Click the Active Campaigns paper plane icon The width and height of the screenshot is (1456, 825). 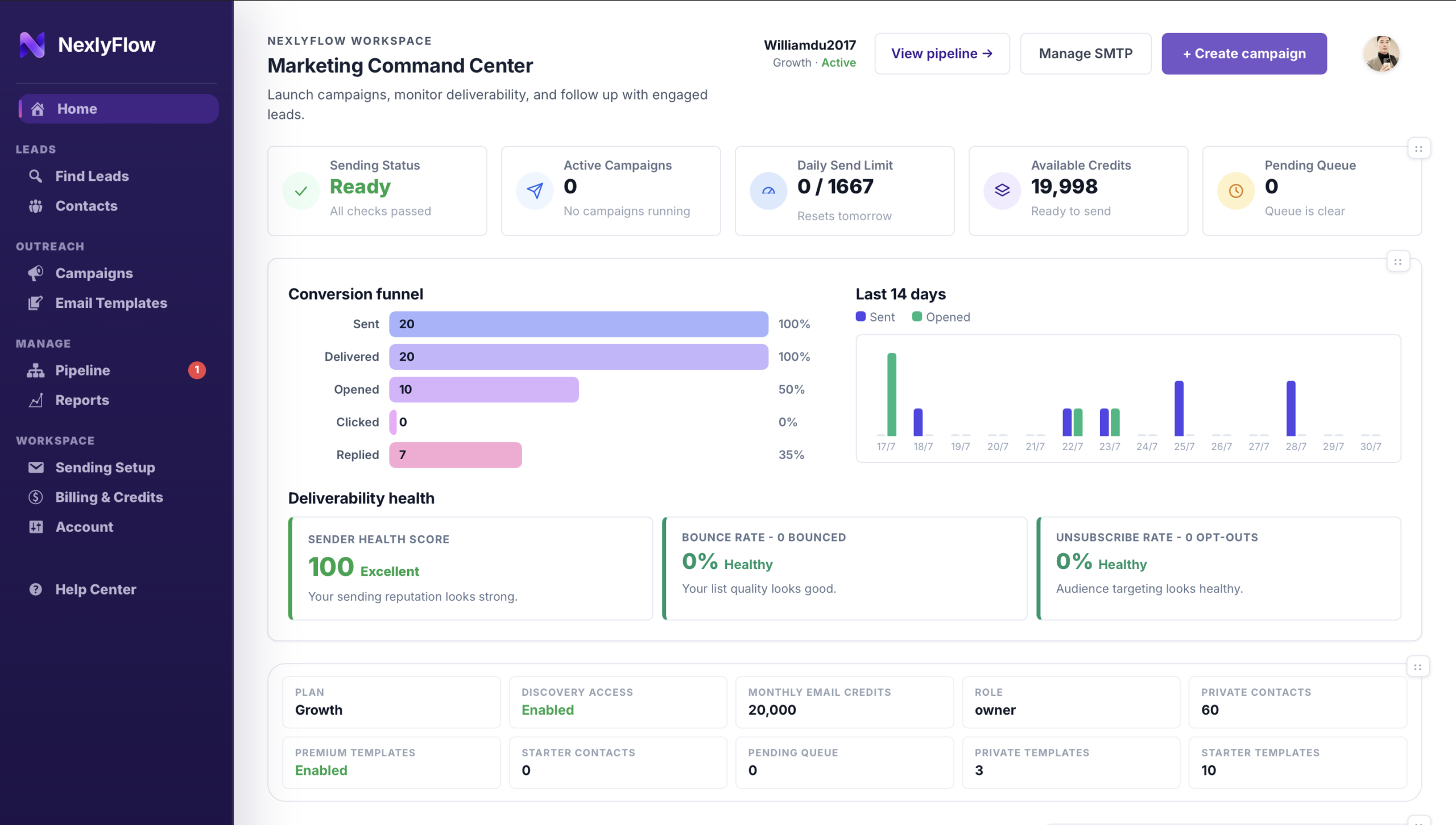click(535, 191)
